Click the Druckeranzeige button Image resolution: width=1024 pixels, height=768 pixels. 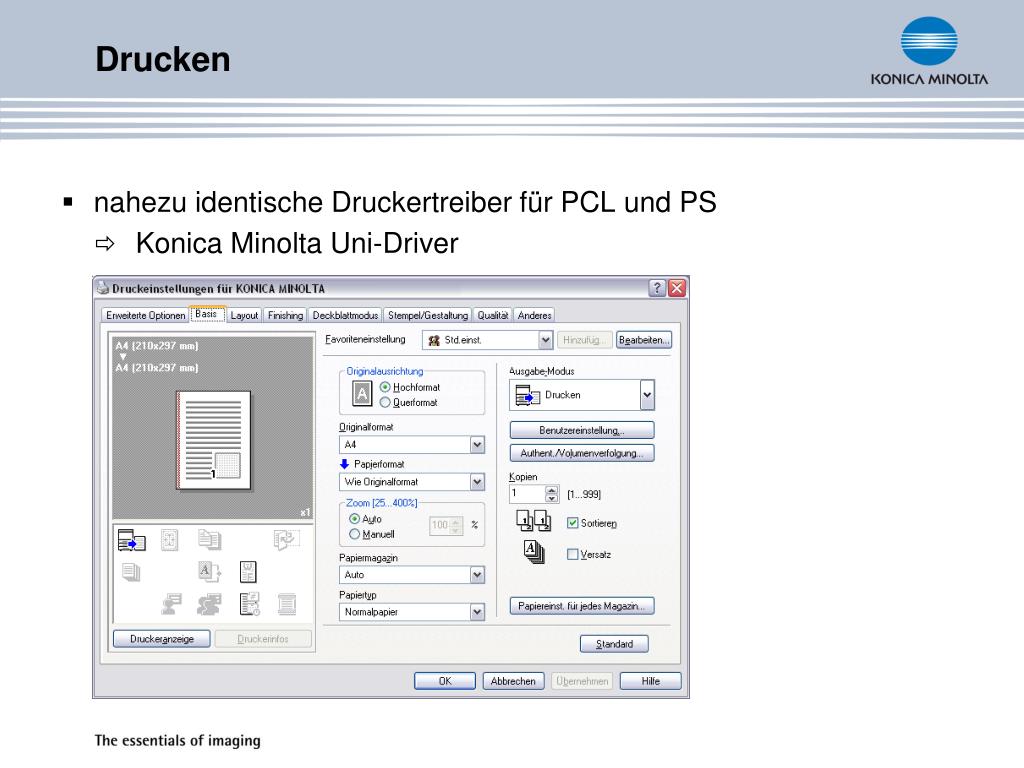coord(162,639)
